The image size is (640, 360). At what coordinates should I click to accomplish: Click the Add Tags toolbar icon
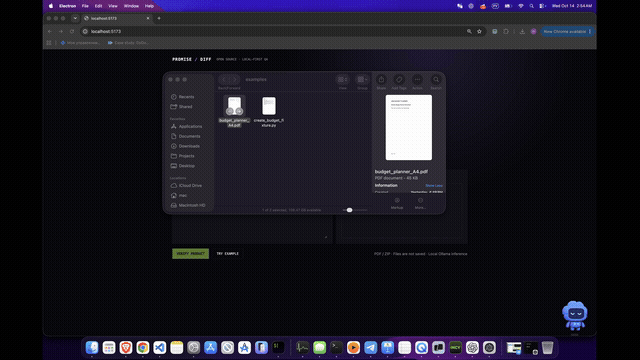click(399, 80)
